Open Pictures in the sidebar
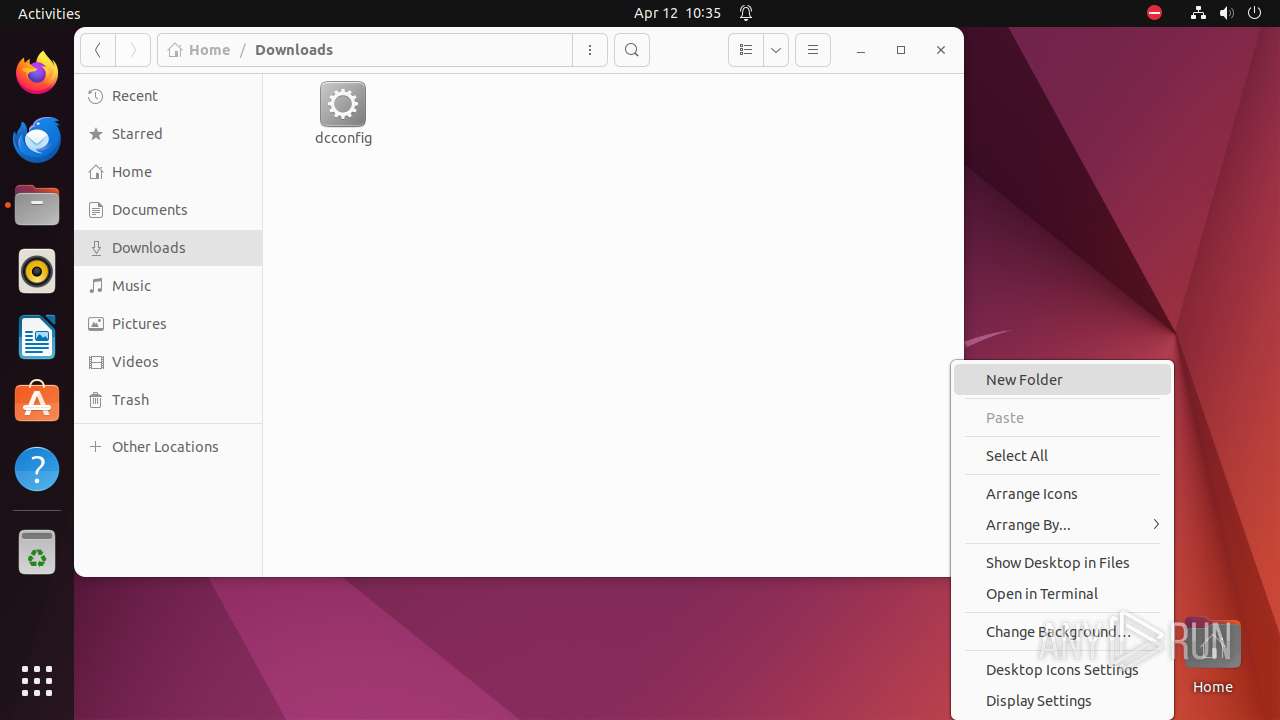The height and width of the screenshot is (720, 1280). pos(168,324)
